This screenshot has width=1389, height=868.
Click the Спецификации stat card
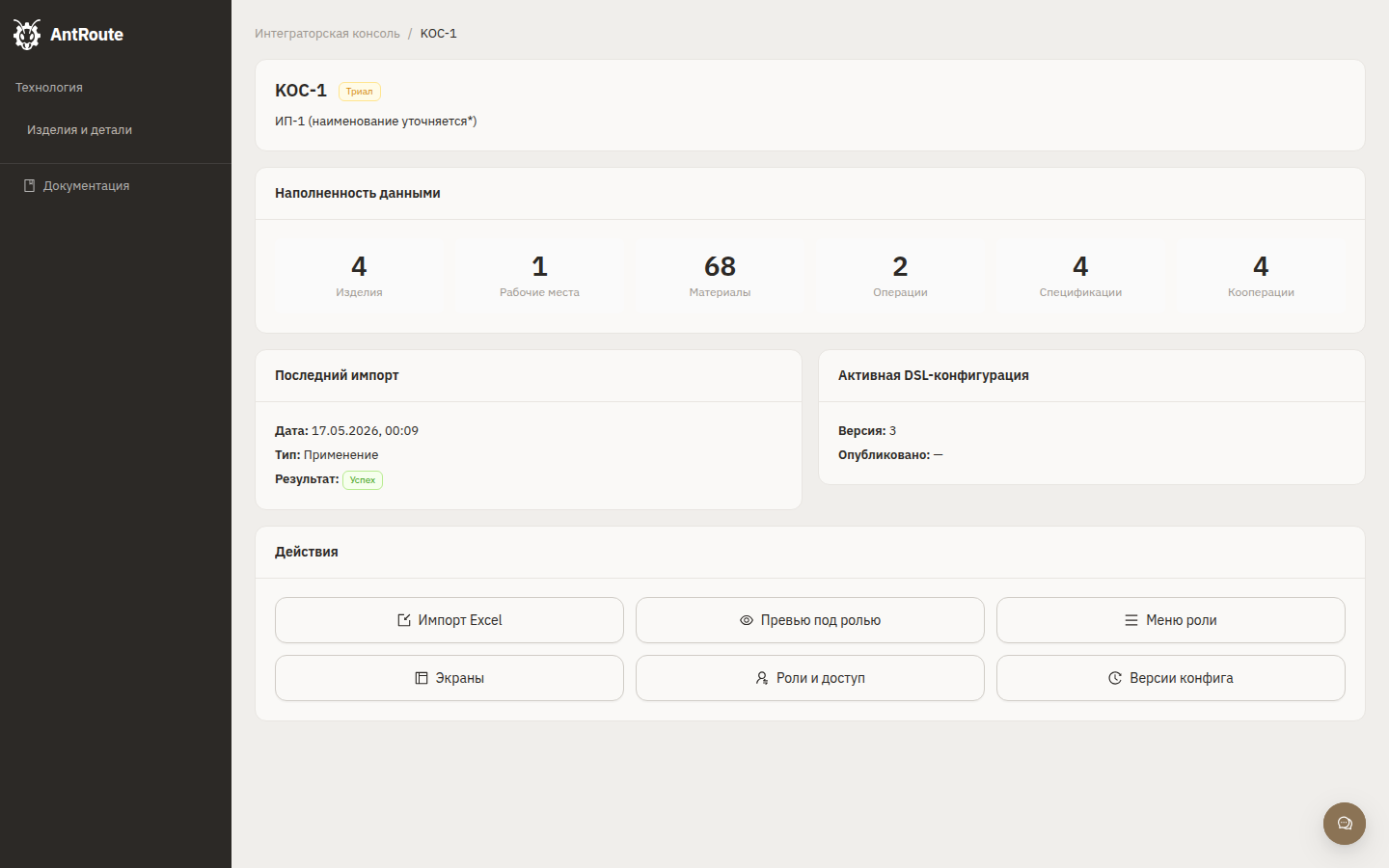click(x=1080, y=275)
